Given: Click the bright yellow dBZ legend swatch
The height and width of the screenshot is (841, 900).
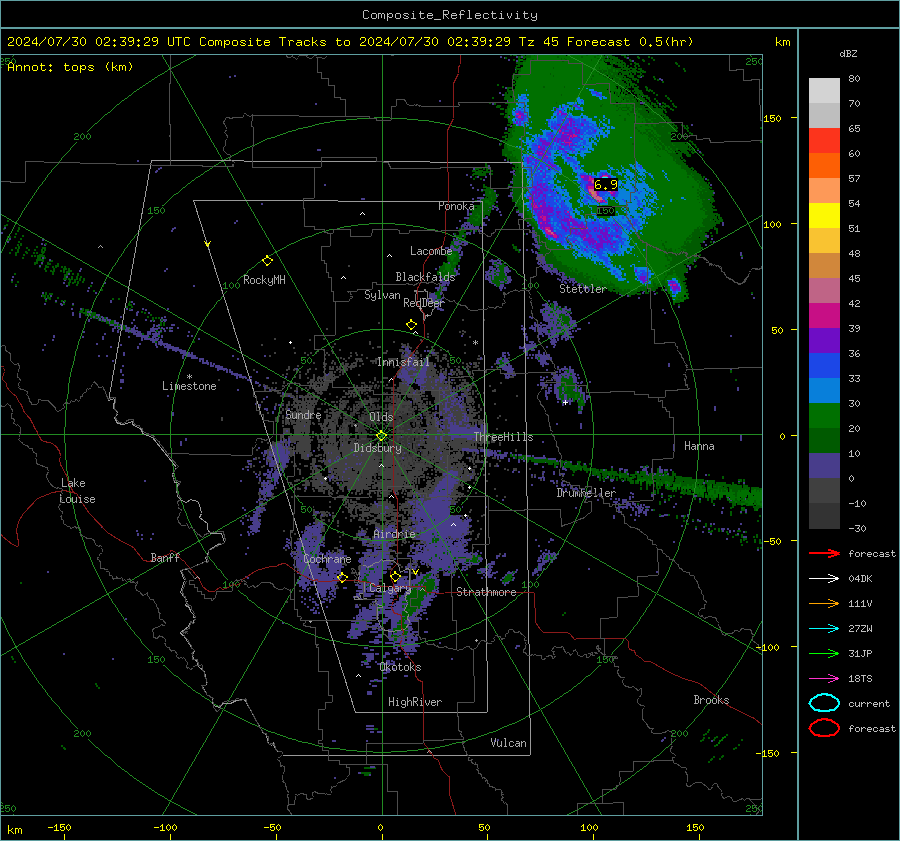Looking at the screenshot, I should 824,216.
